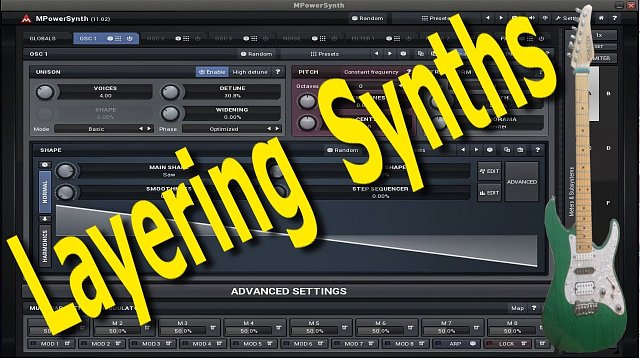The image size is (640, 360).
Task: Click random bubble icon on OSC 3 tab
Action: [x=246, y=38]
